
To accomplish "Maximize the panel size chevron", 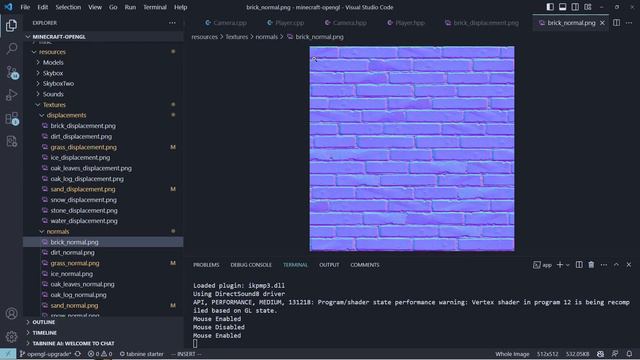I will (616, 265).
